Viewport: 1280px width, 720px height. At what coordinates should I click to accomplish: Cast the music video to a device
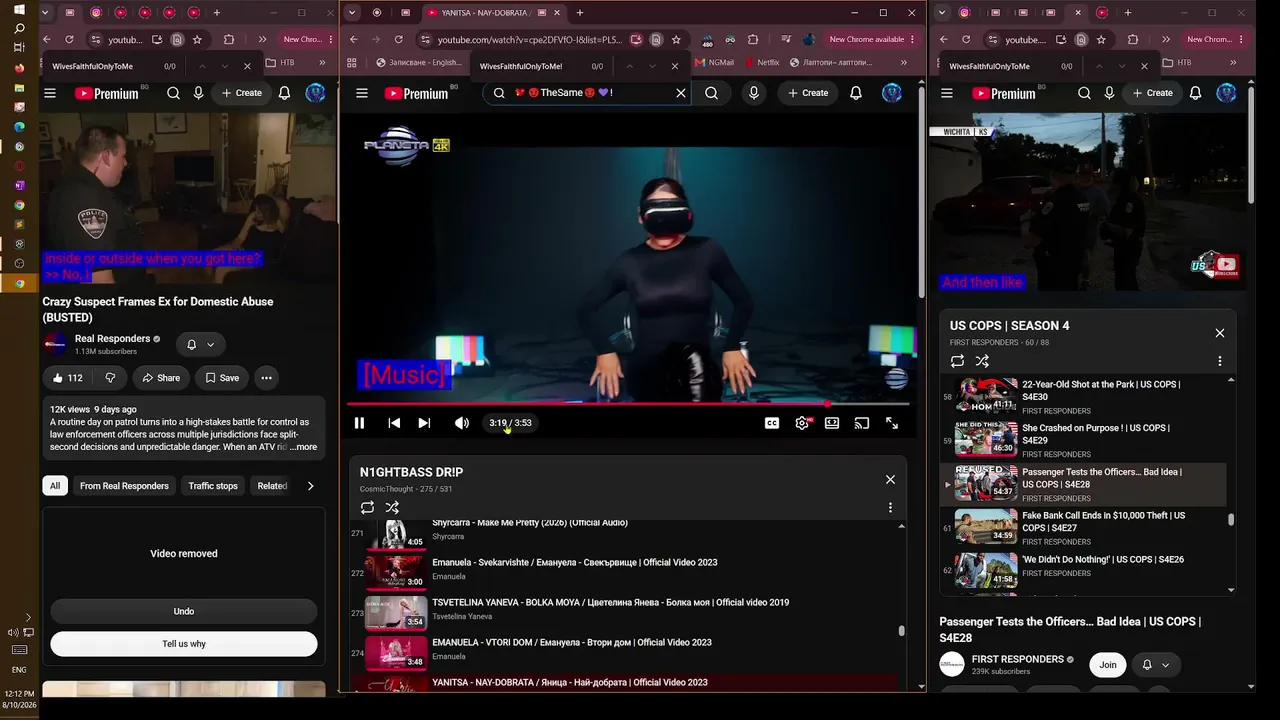pos(862,423)
